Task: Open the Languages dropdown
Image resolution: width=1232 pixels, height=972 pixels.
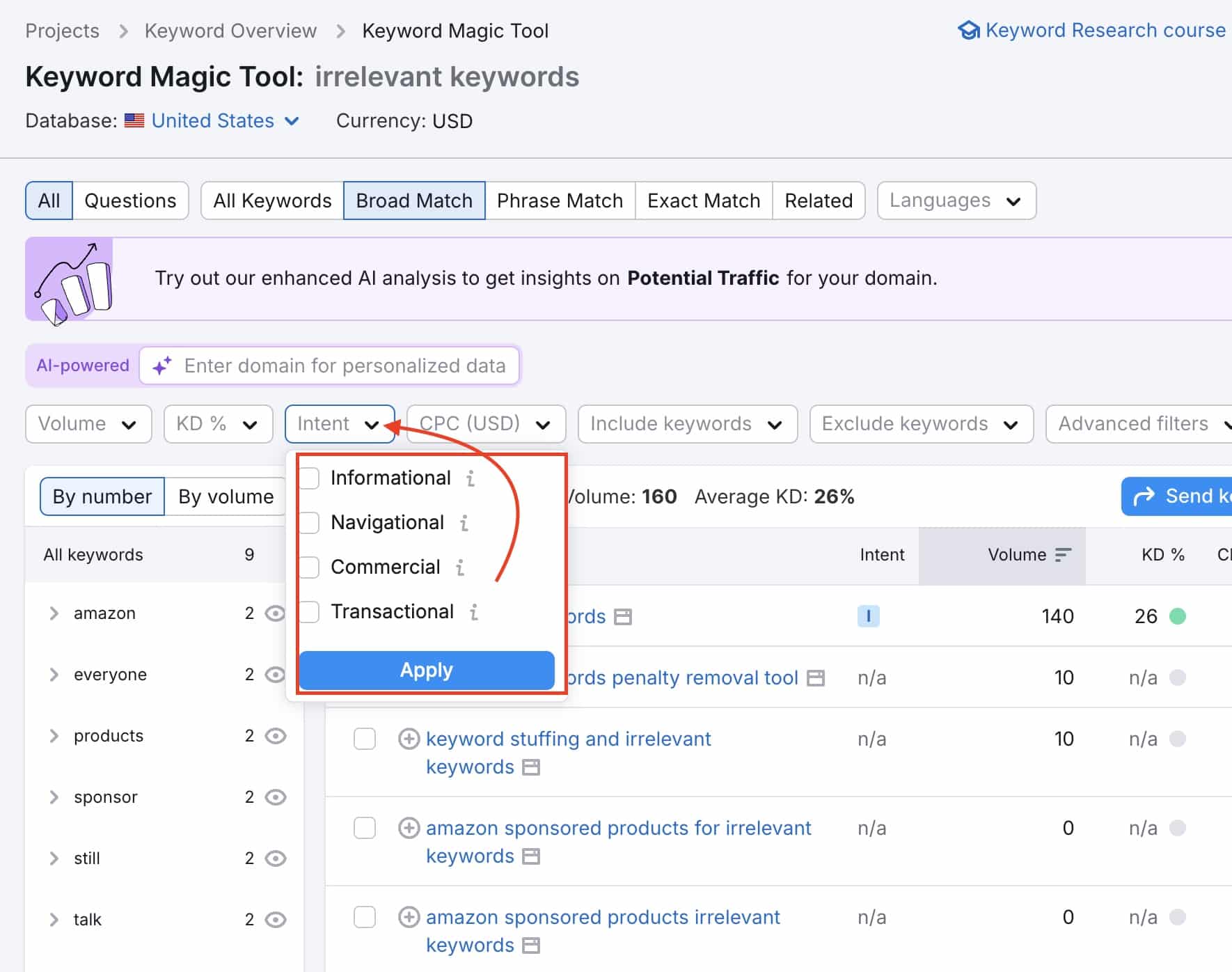Action: click(x=956, y=201)
